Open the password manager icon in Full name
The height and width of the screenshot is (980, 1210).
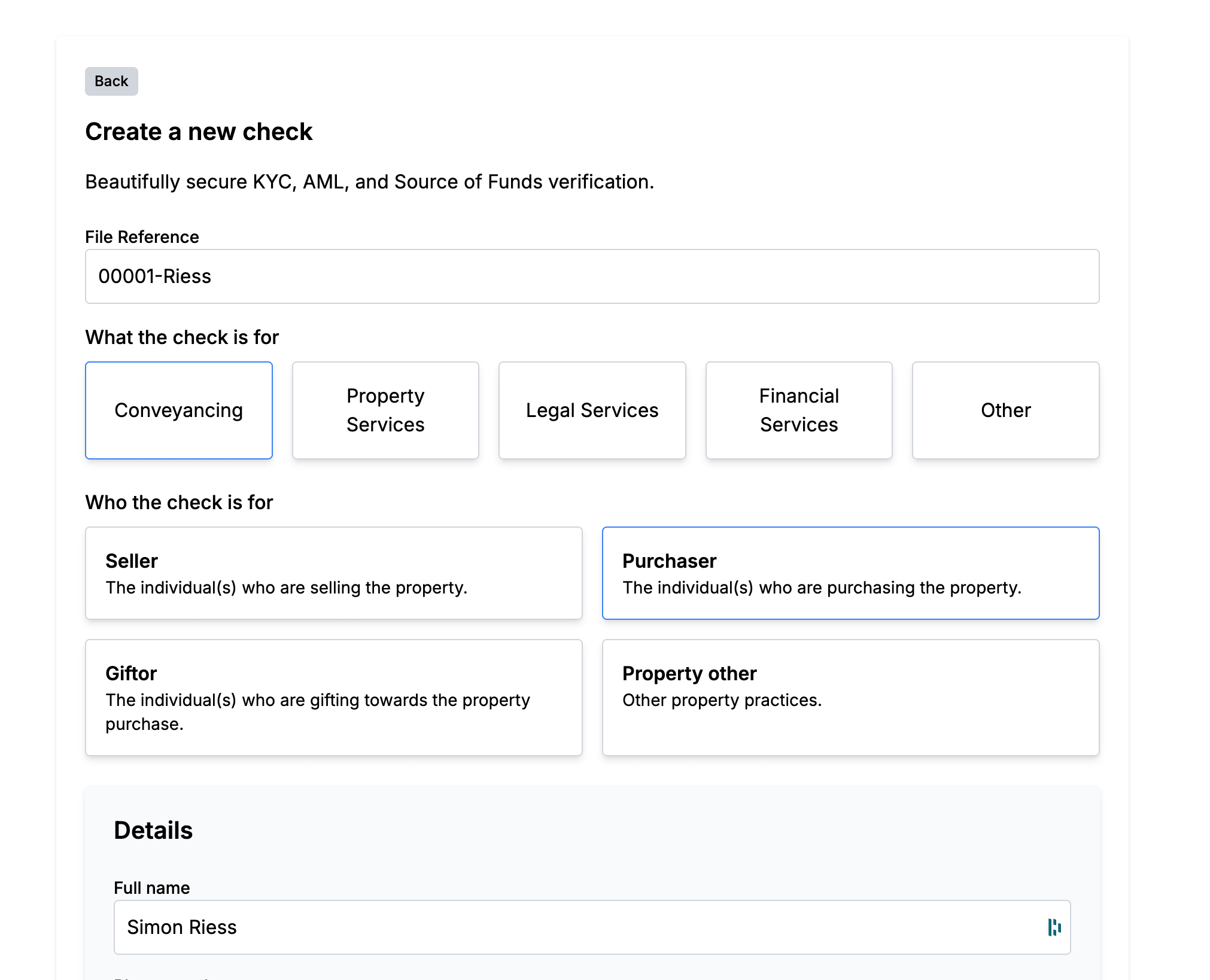(x=1054, y=927)
